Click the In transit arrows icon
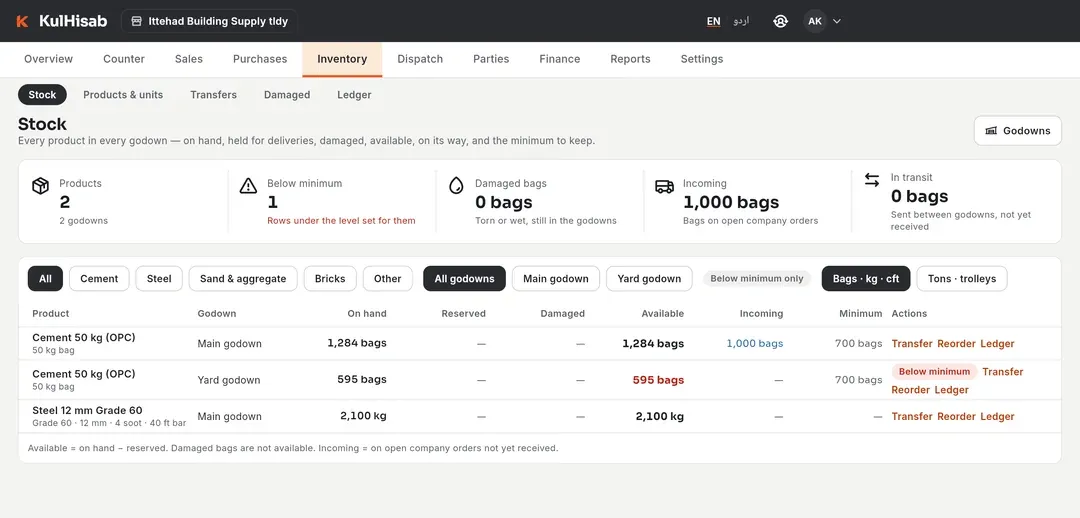This screenshot has height=518, width=1080. pos(872,180)
